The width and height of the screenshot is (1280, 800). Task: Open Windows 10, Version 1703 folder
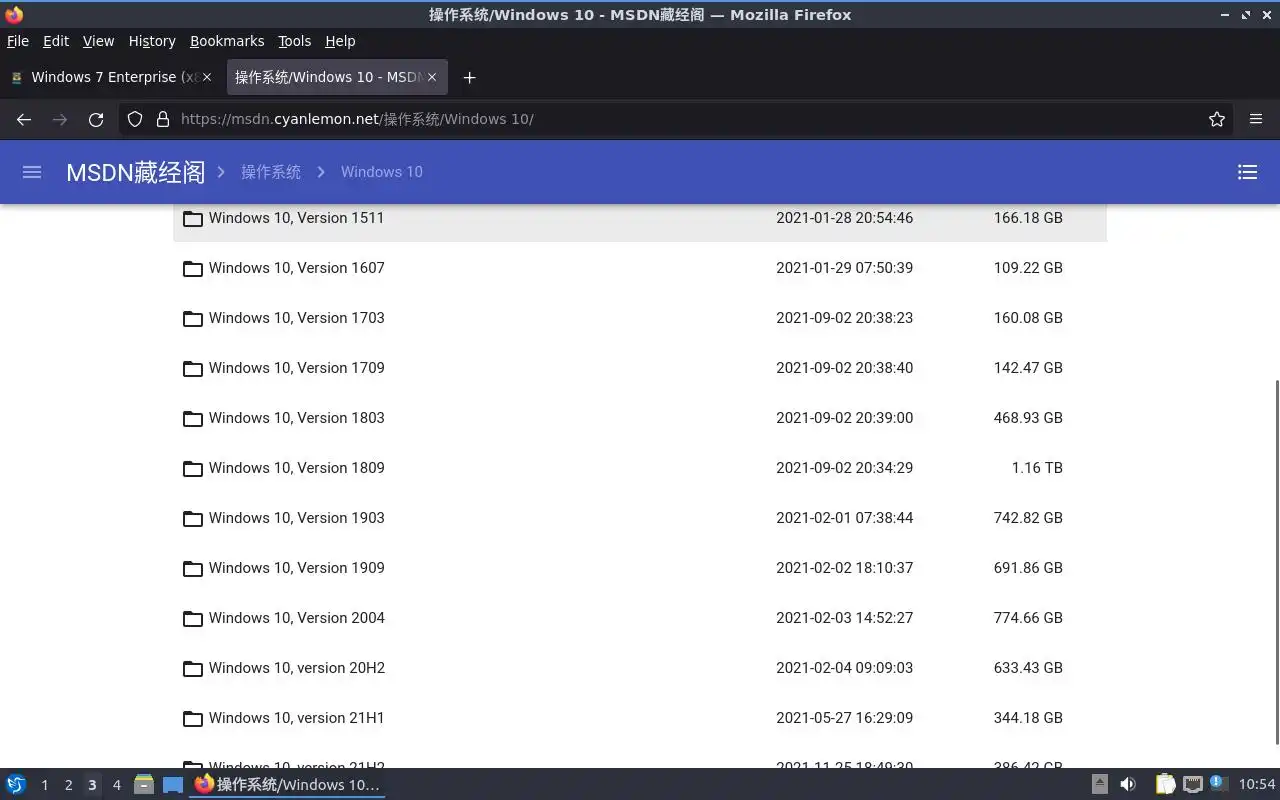[x=296, y=318]
